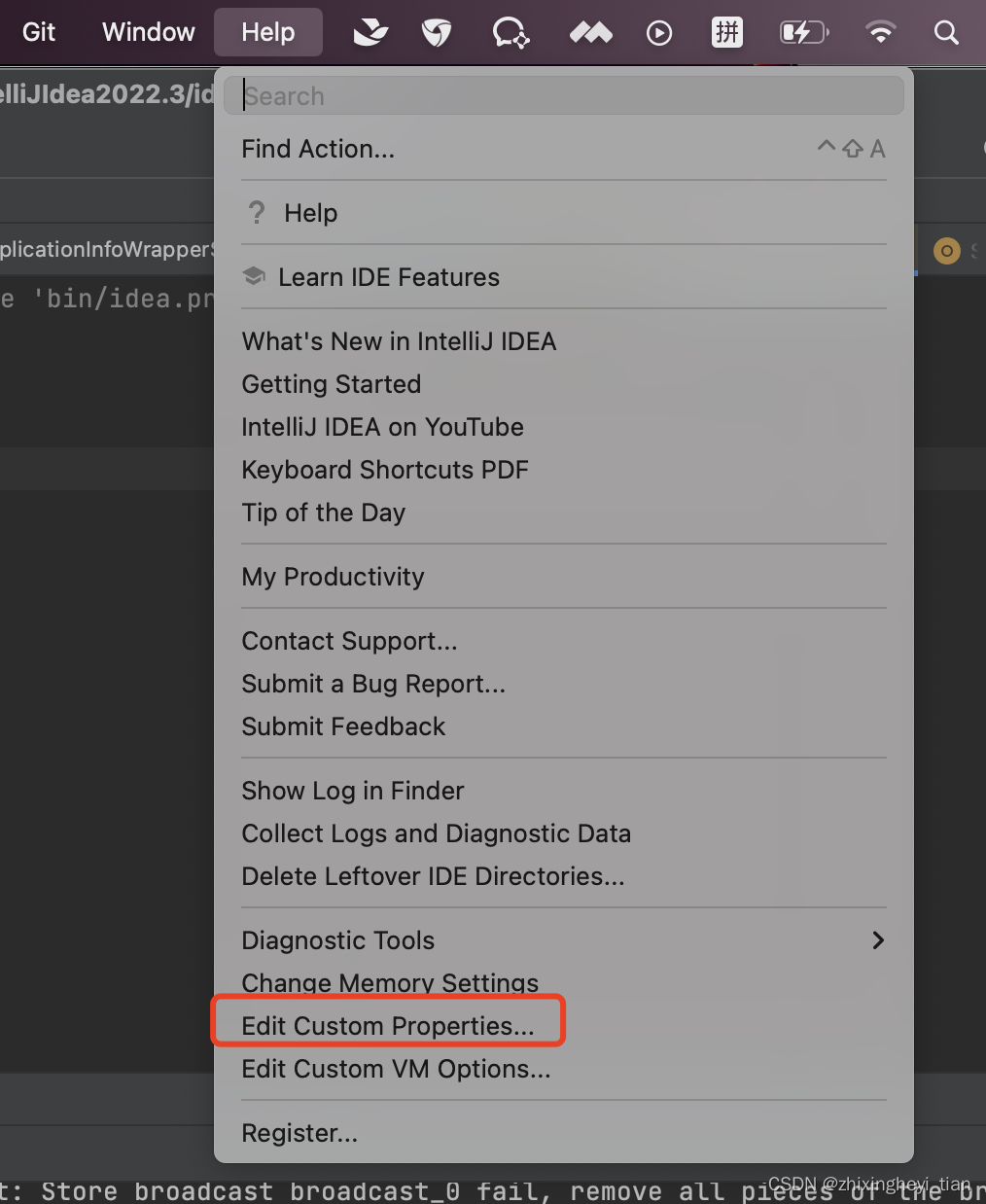Screen dimensions: 986x1204
Task: Click graduation cap icon by Learn IDE Features
Action: coord(254,276)
